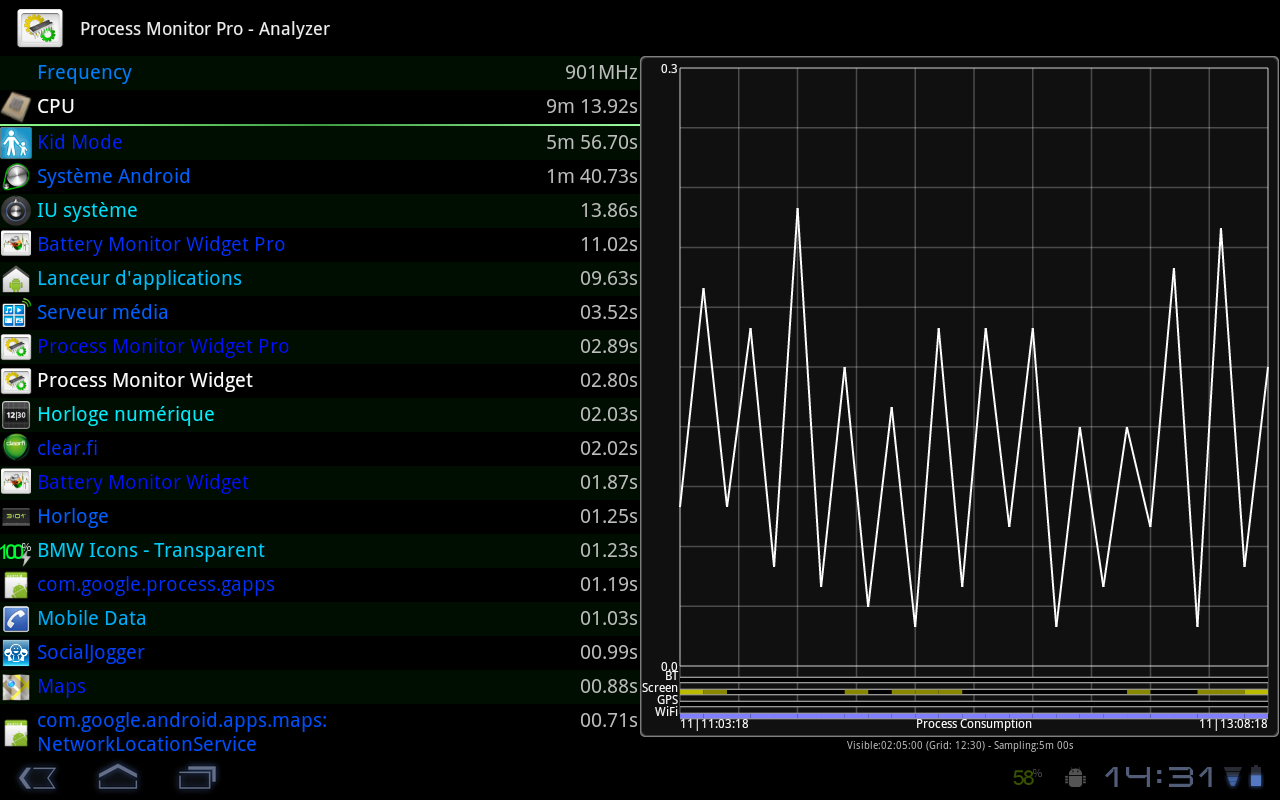The width and height of the screenshot is (1280, 800).
Task: Tap the Screen state timeline bar
Action: [974, 691]
